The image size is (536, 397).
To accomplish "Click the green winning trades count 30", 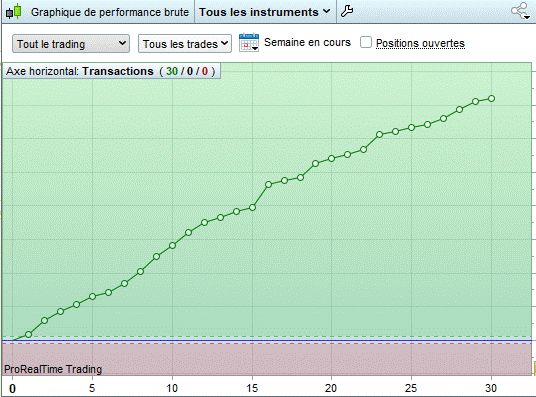I will 172,71.
